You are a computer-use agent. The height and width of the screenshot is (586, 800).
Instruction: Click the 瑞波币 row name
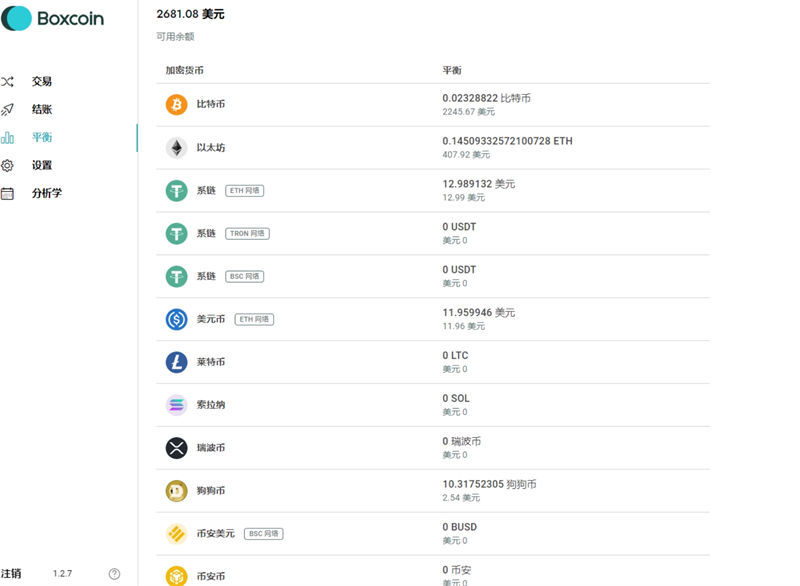211,448
